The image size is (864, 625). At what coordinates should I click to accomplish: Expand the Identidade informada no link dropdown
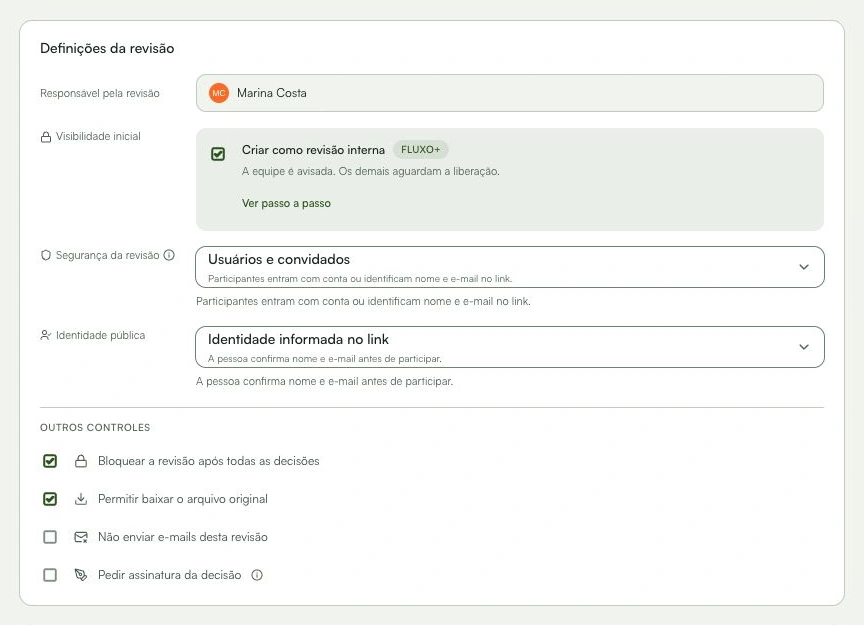coord(510,347)
